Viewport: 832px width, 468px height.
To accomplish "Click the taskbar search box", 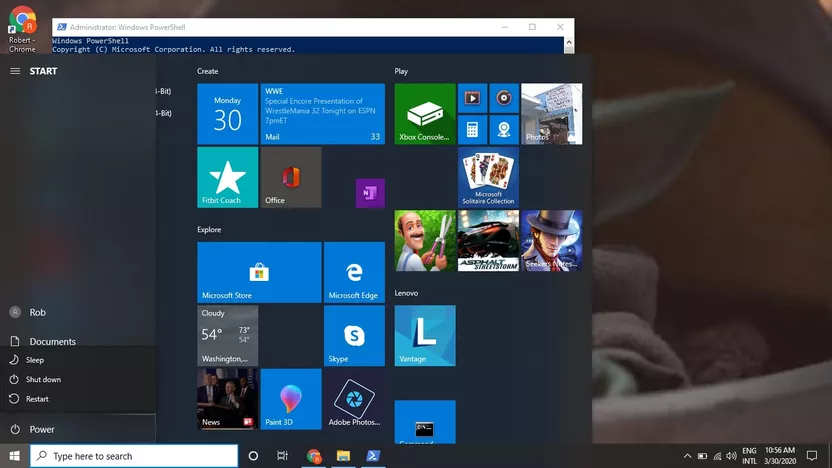I will click(x=134, y=456).
